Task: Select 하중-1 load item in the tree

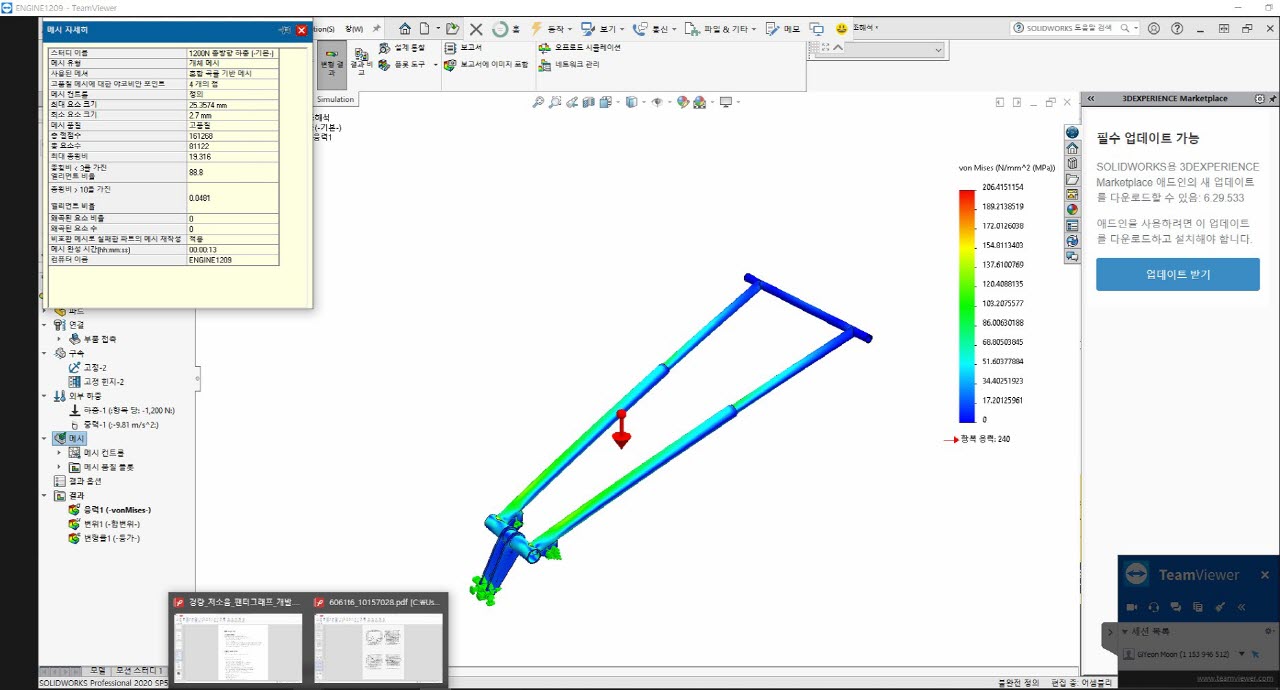Action: pos(121,410)
